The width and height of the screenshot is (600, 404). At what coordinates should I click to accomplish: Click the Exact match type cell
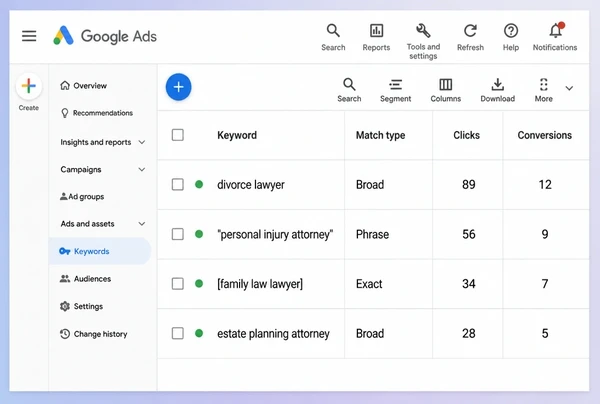369,284
